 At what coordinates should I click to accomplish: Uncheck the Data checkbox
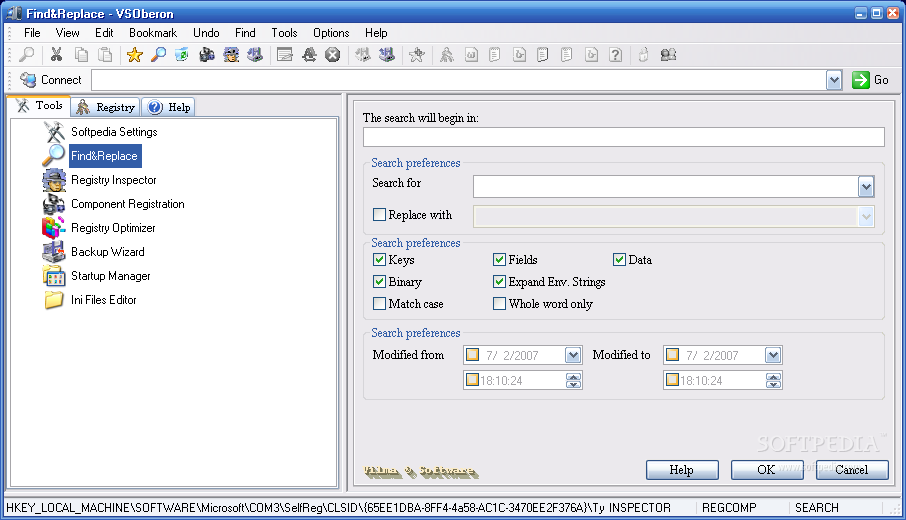coord(619,259)
